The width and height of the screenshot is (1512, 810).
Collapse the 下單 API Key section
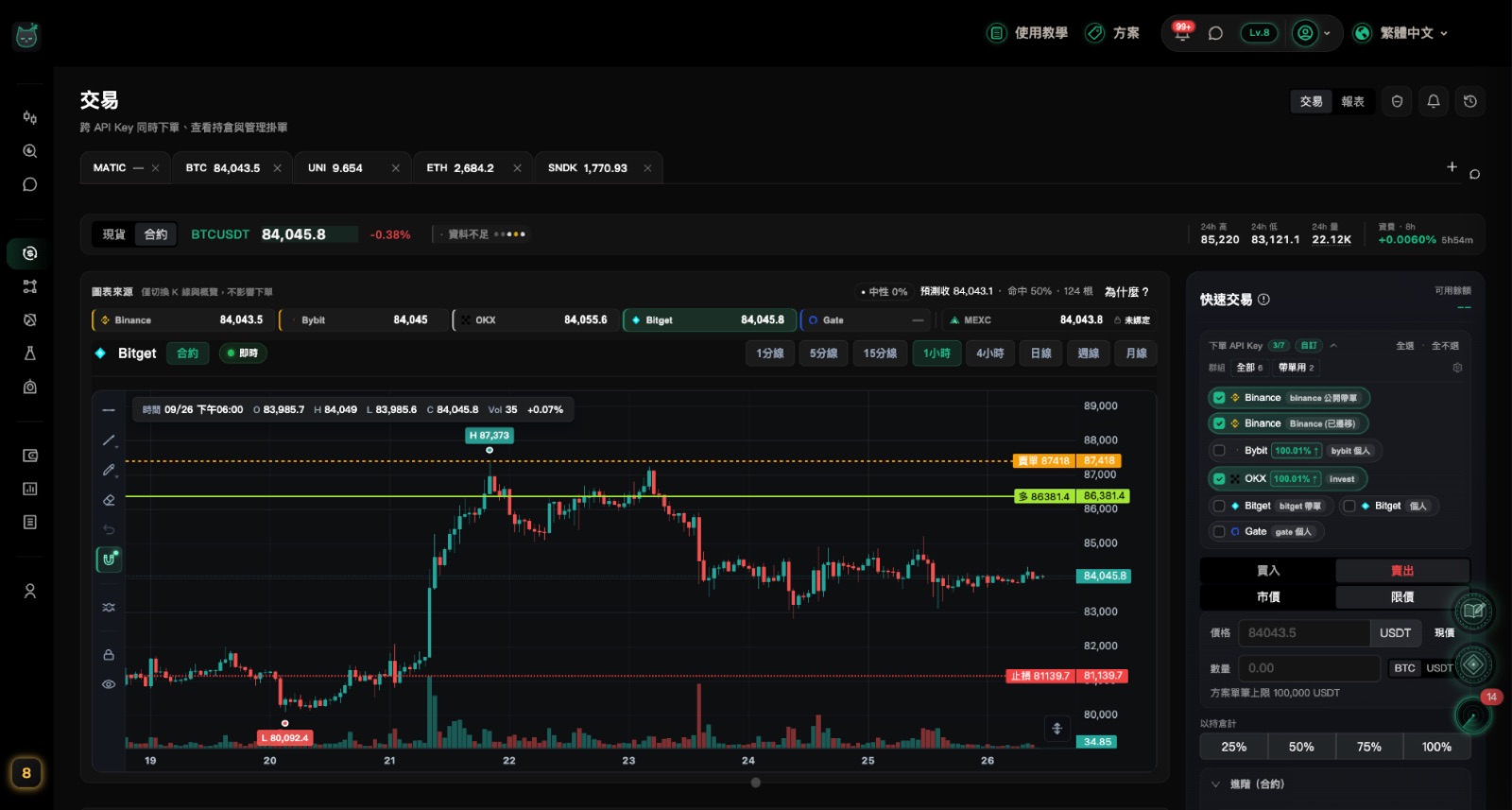pyautogui.click(x=1333, y=346)
